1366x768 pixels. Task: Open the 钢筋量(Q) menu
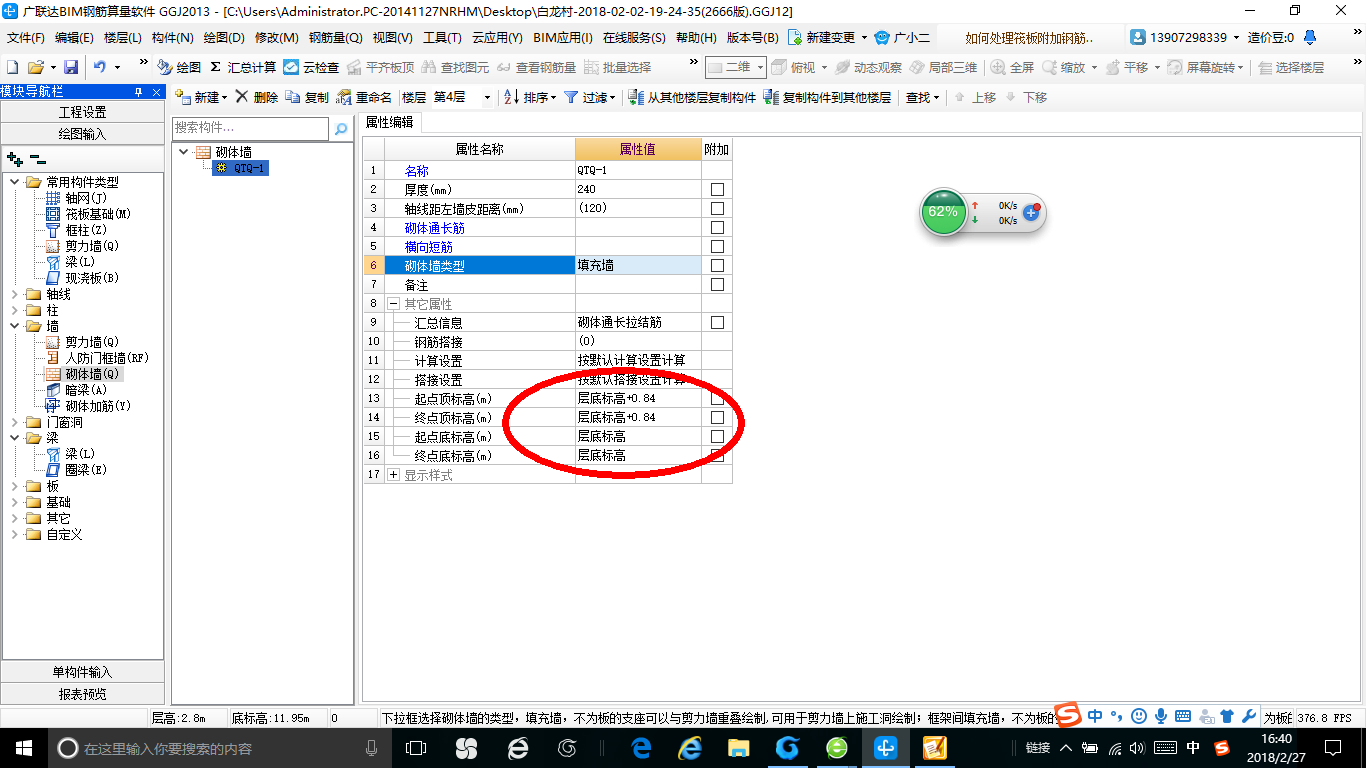point(335,38)
